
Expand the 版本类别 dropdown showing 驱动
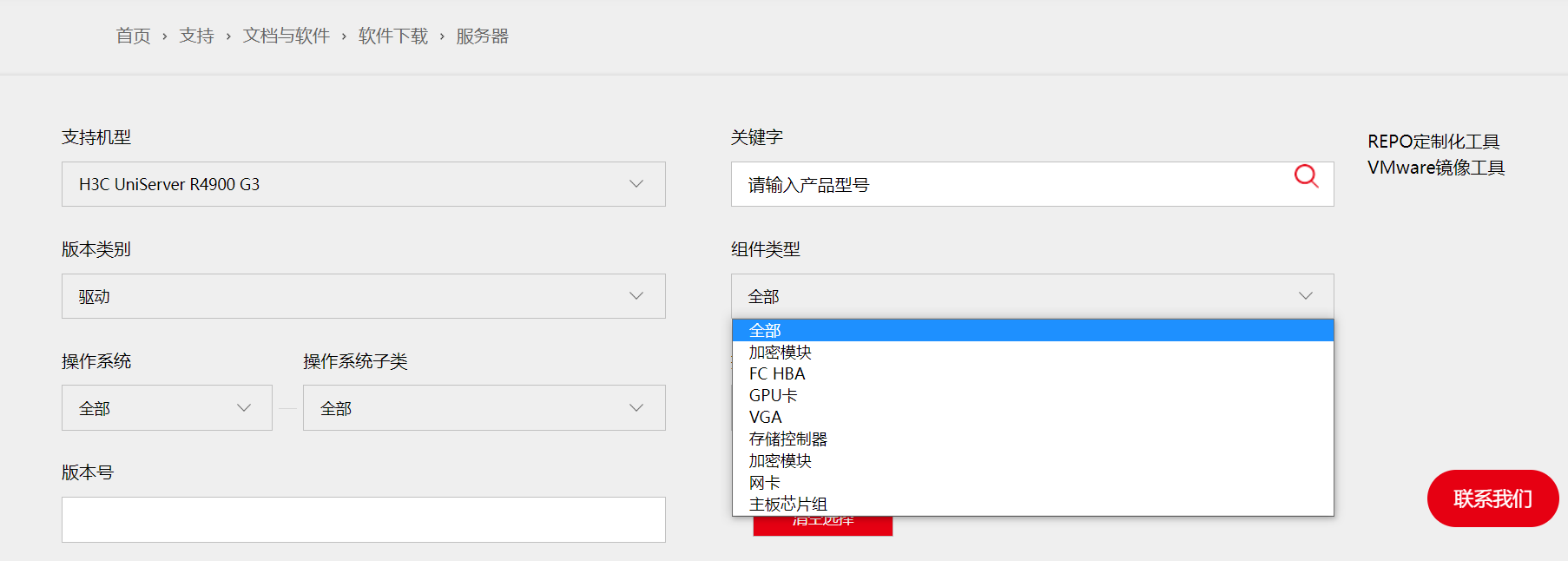pyautogui.click(x=363, y=296)
